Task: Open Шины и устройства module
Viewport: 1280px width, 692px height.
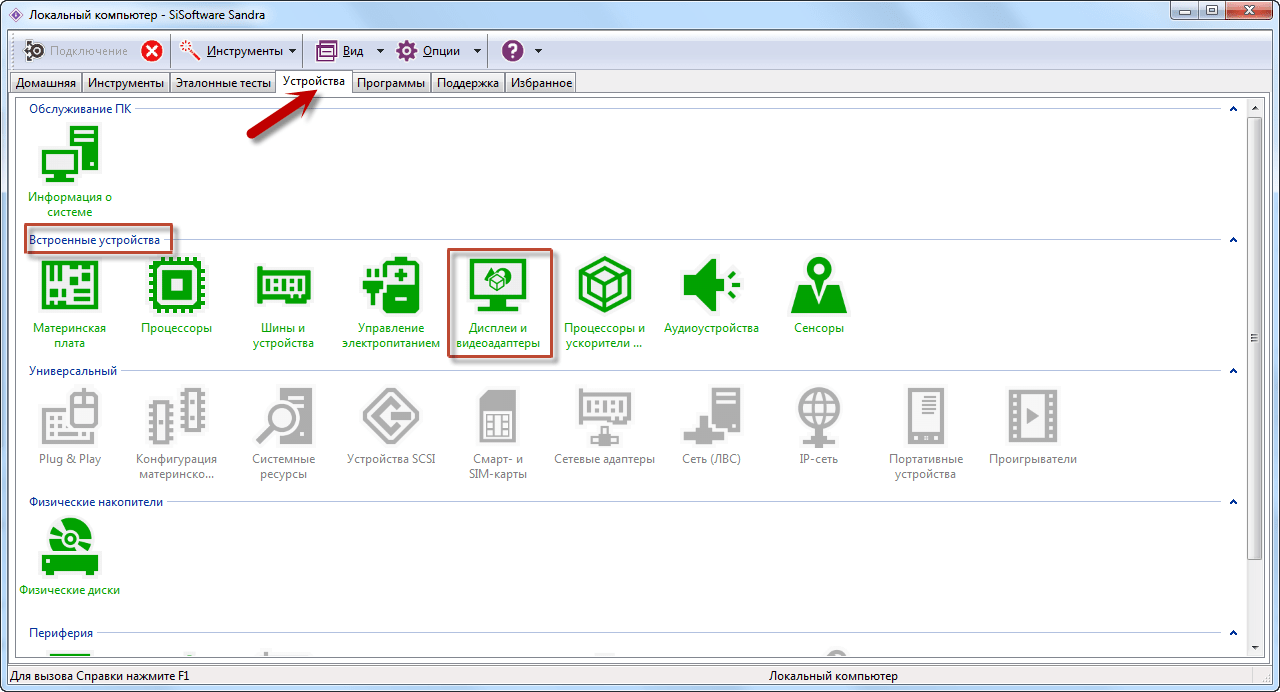Action: point(283,288)
